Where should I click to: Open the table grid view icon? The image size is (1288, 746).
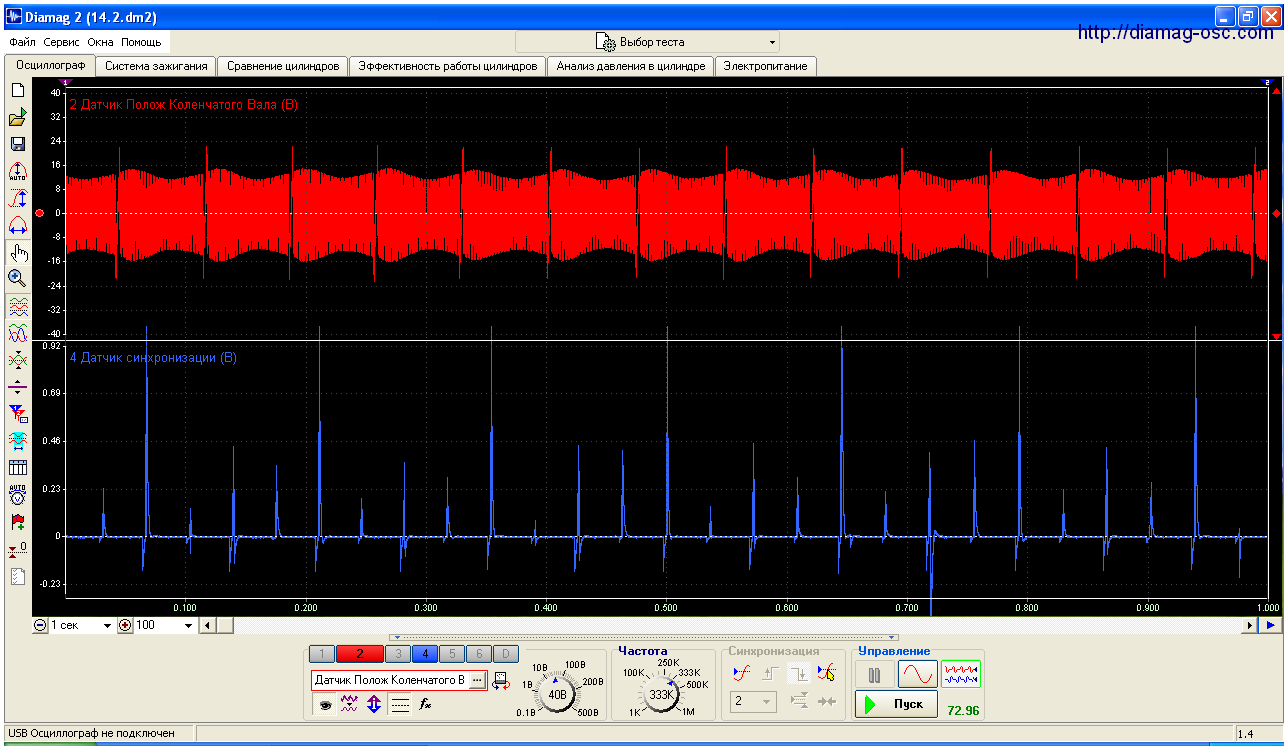pyautogui.click(x=17, y=467)
